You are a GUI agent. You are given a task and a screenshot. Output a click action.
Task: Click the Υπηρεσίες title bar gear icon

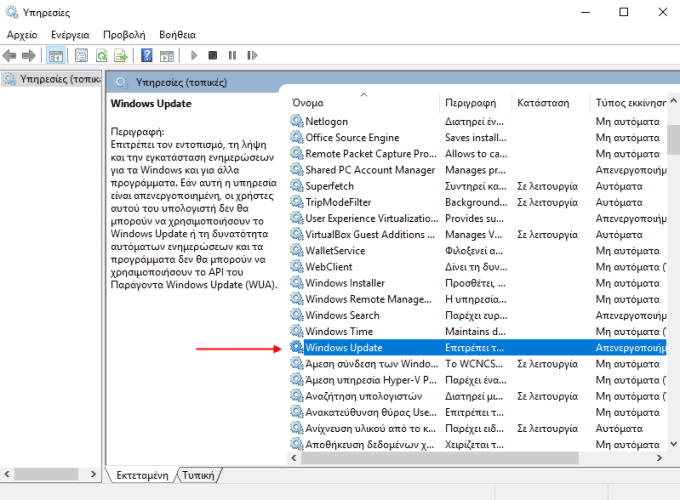point(12,12)
